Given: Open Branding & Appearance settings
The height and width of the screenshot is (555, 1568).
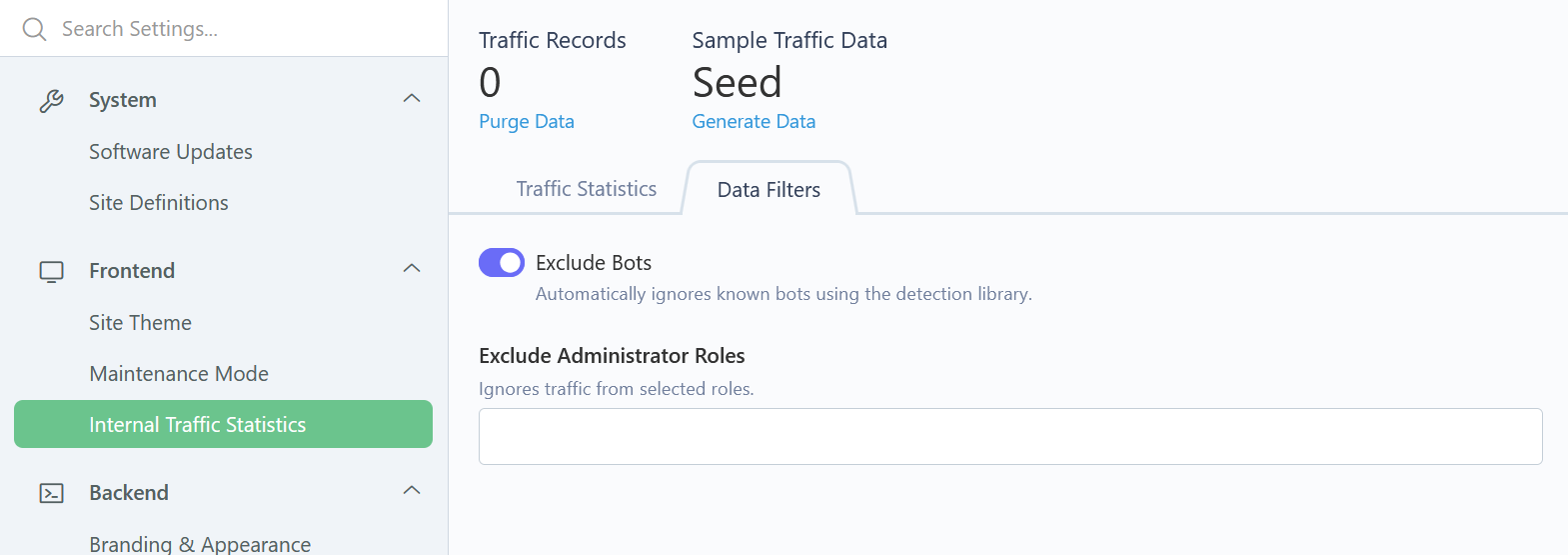Looking at the screenshot, I should (200, 544).
